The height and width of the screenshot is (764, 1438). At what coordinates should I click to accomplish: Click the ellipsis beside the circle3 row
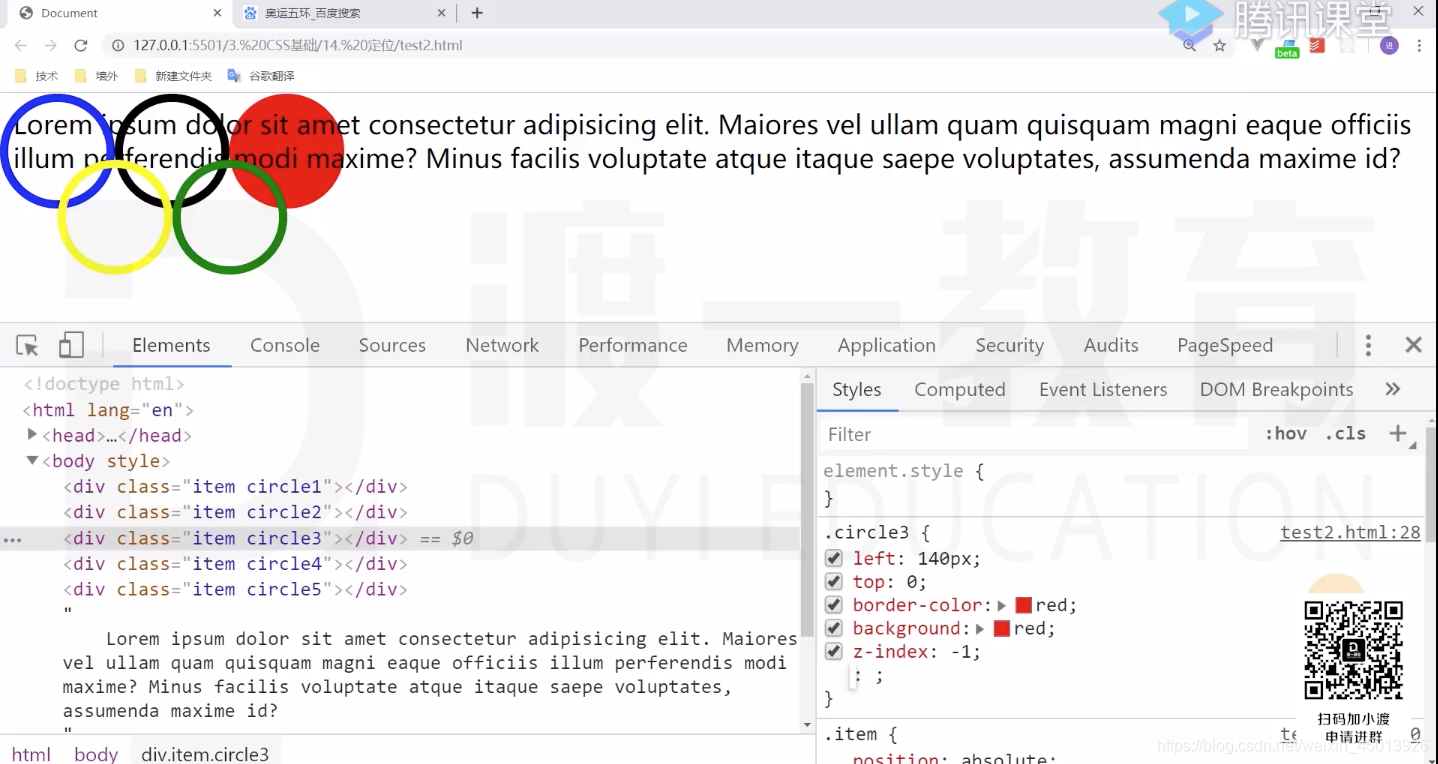(12, 540)
